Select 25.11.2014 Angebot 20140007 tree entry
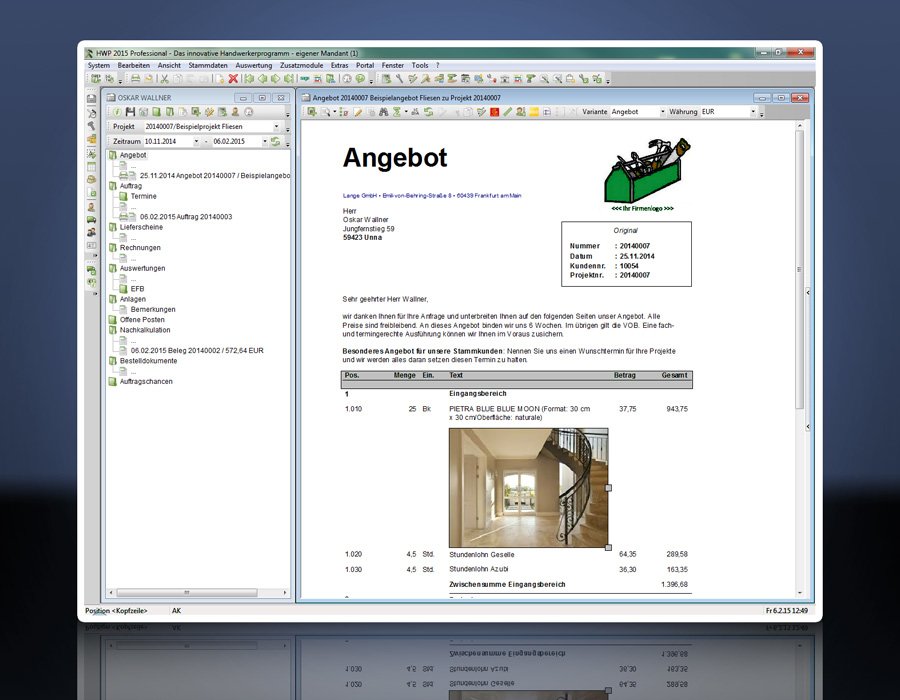The width and height of the screenshot is (900, 700). tap(215, 176)
